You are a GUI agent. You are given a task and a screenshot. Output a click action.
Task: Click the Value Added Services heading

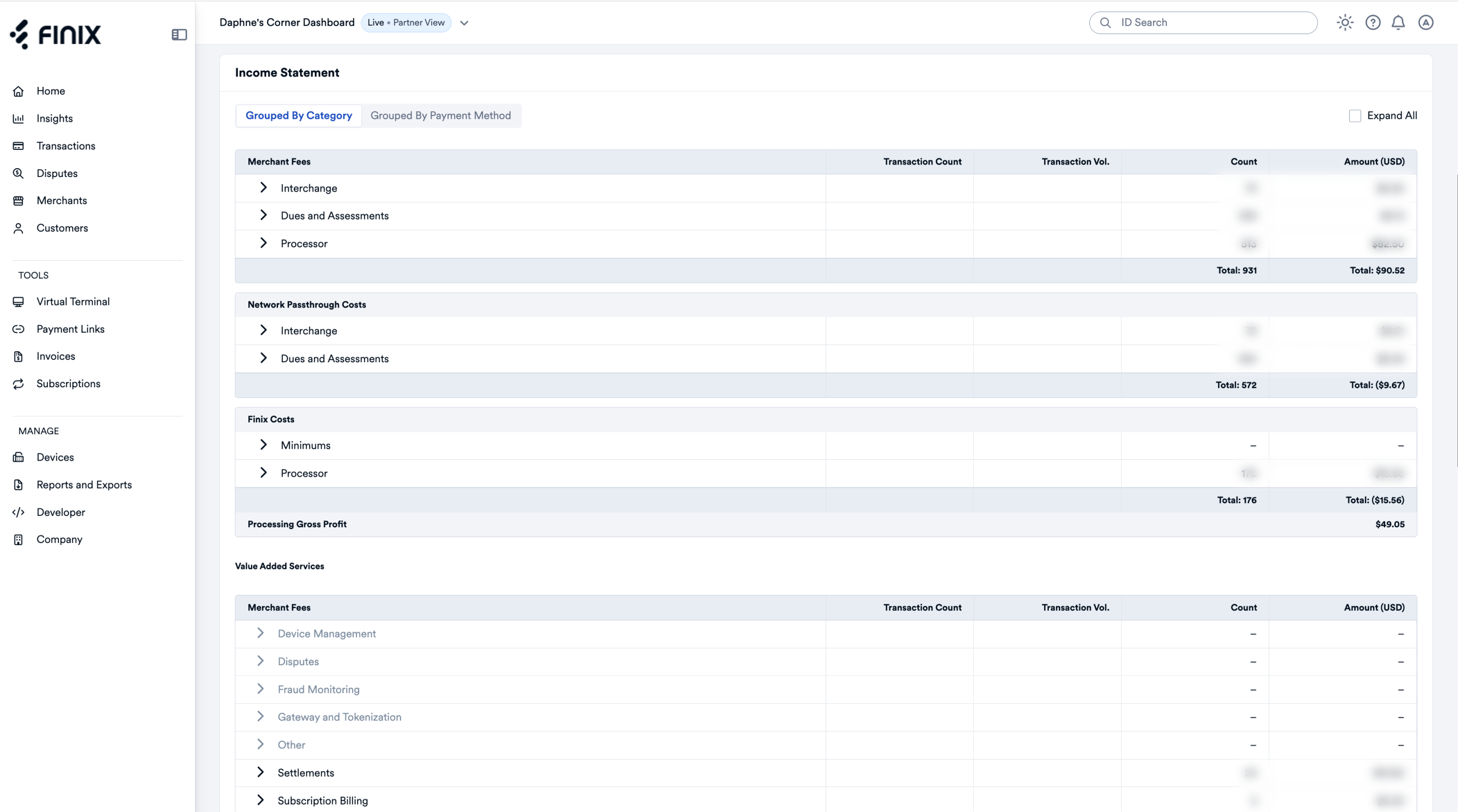280,566
